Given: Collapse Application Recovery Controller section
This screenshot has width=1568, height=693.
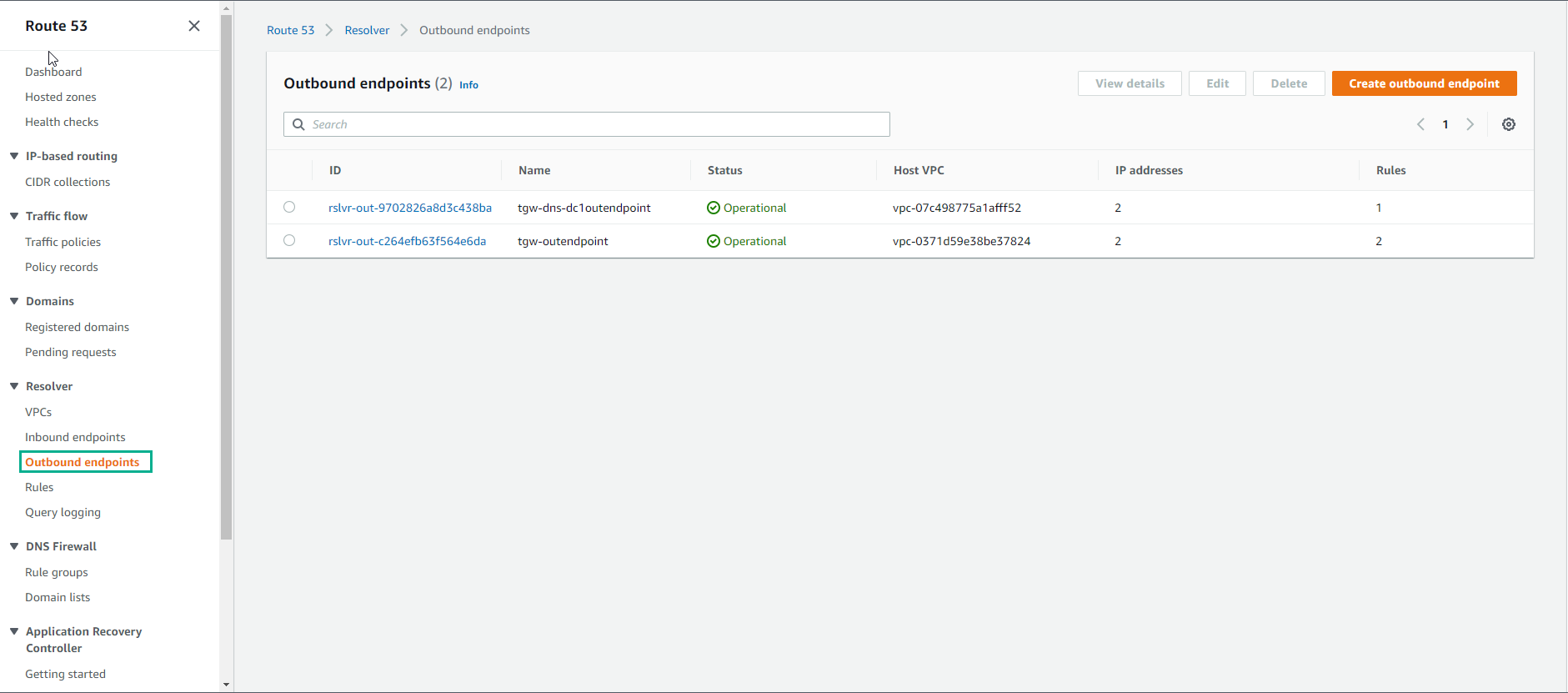Looking at the screenshot, I should point(14,631).
